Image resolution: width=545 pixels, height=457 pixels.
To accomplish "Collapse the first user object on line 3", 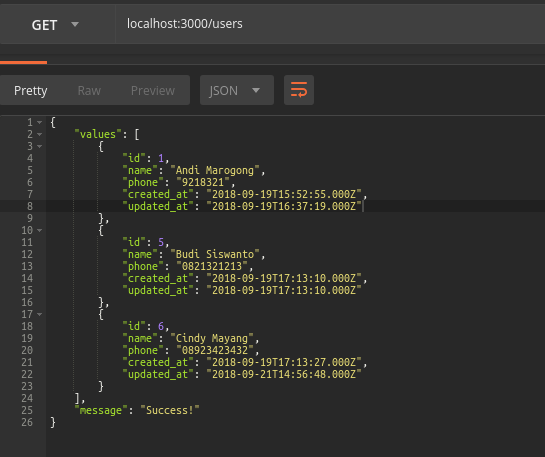I will [40, 146].
